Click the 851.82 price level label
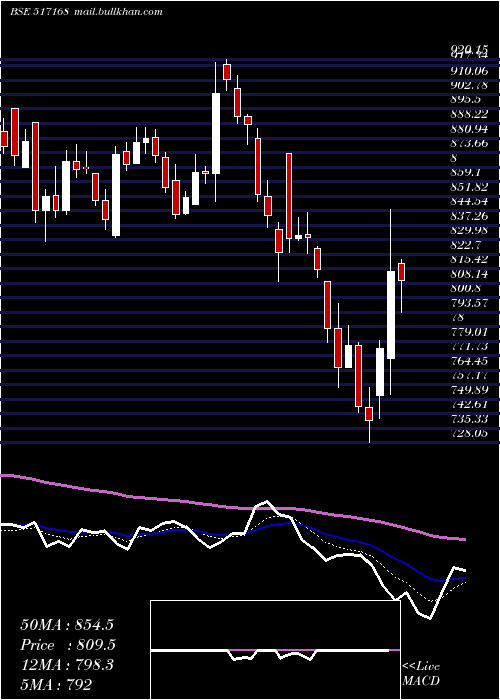 point(469,186)
